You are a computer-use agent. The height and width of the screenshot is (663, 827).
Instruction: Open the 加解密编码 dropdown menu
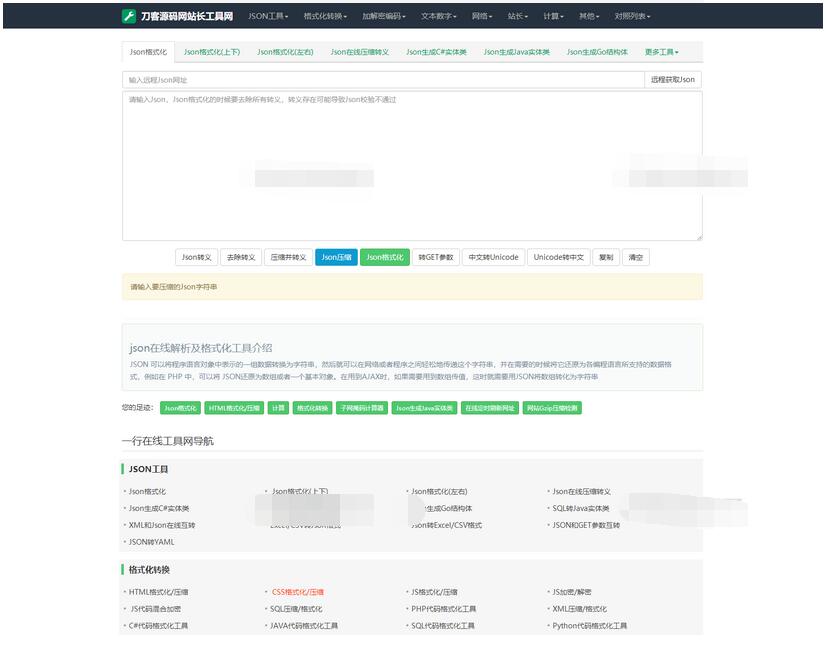point(384,16)
